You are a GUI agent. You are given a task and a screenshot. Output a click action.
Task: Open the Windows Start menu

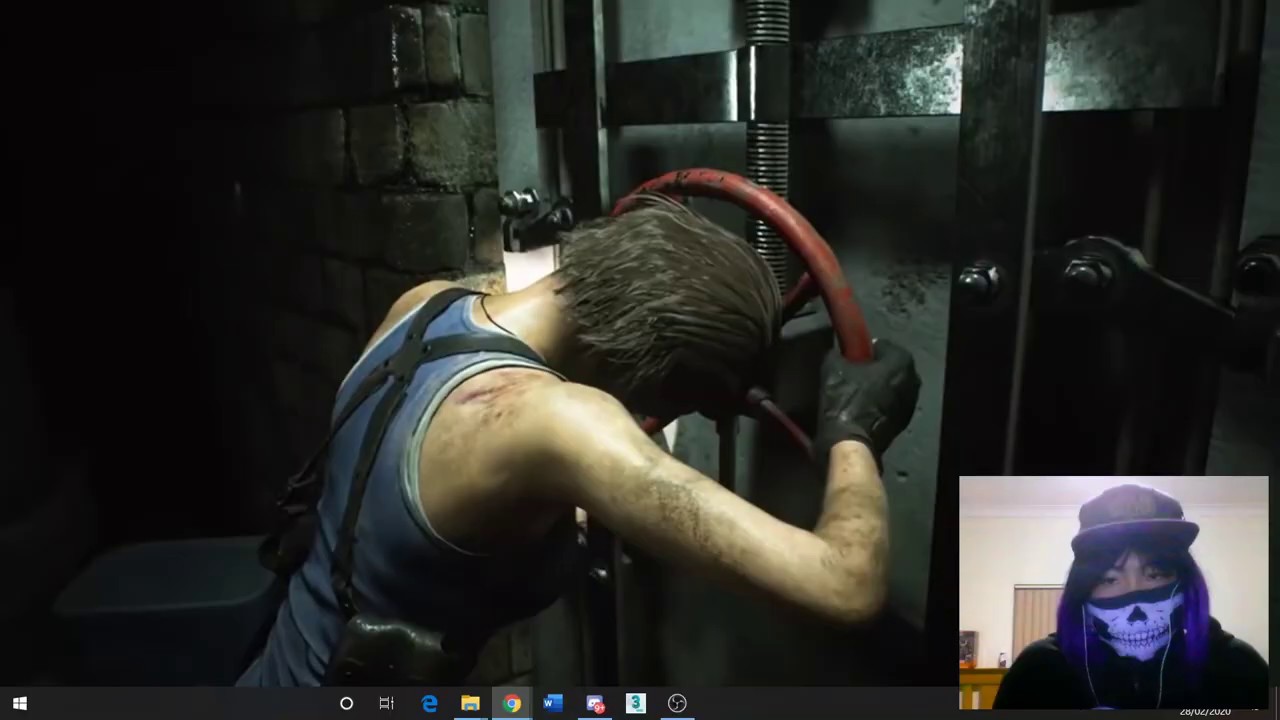pyautogui.click(x=19, y=703)
